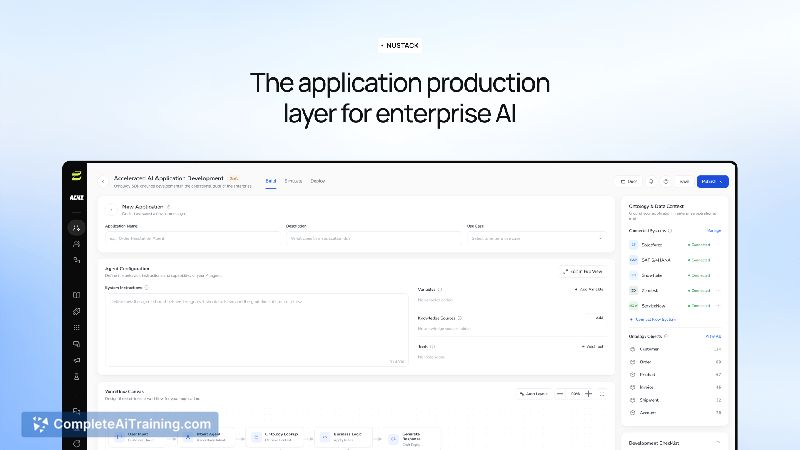Click the fullscreen icon on workflow canvas
Screen dimensions: 800x450
(602, 394)
